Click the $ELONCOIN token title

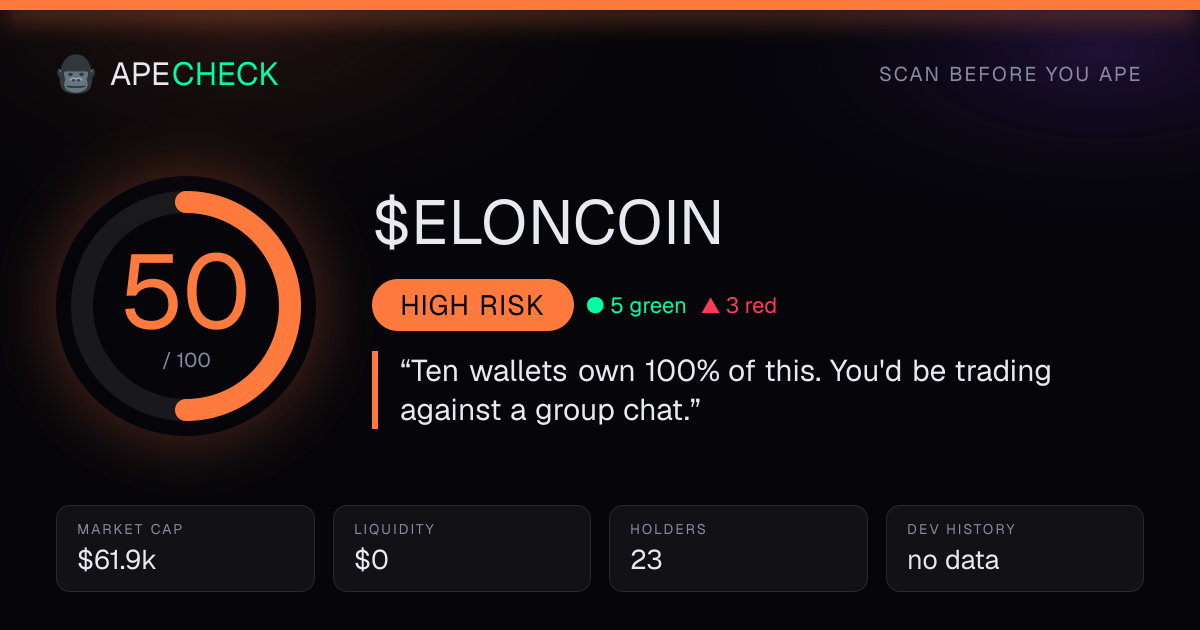tap(548, 223)
